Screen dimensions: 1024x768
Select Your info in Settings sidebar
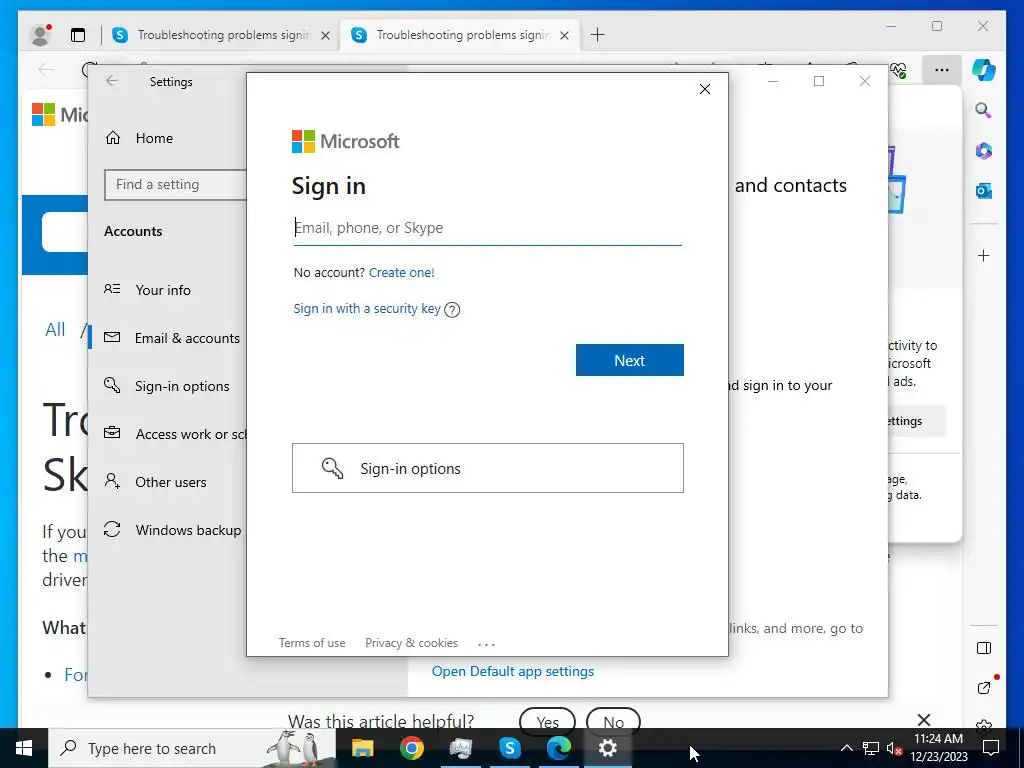pos(163,290)
